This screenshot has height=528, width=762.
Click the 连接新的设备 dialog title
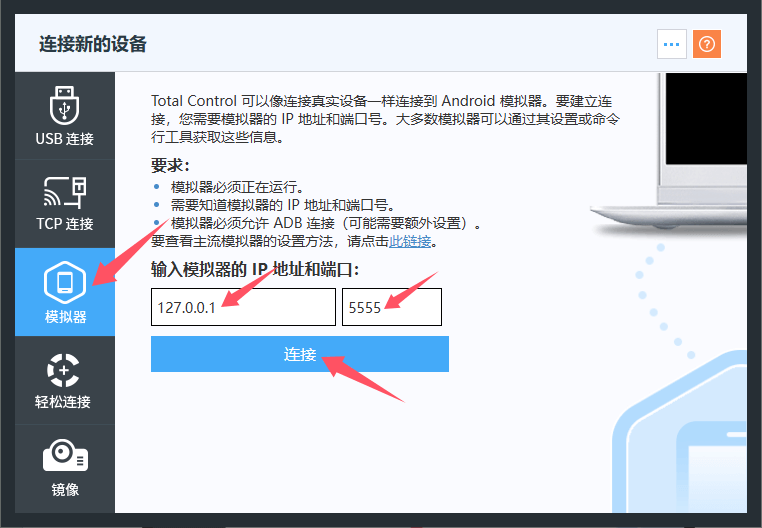[93, 44]
